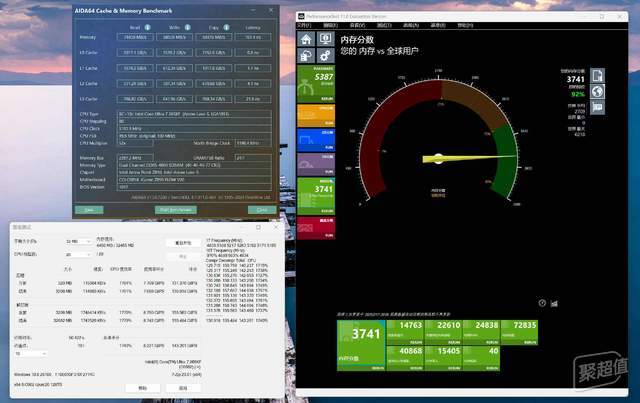The height and width of the screenshot is (403, 640).
Task: Select the purple 3D Graphics Mark tile
Action: pos(316,164)
